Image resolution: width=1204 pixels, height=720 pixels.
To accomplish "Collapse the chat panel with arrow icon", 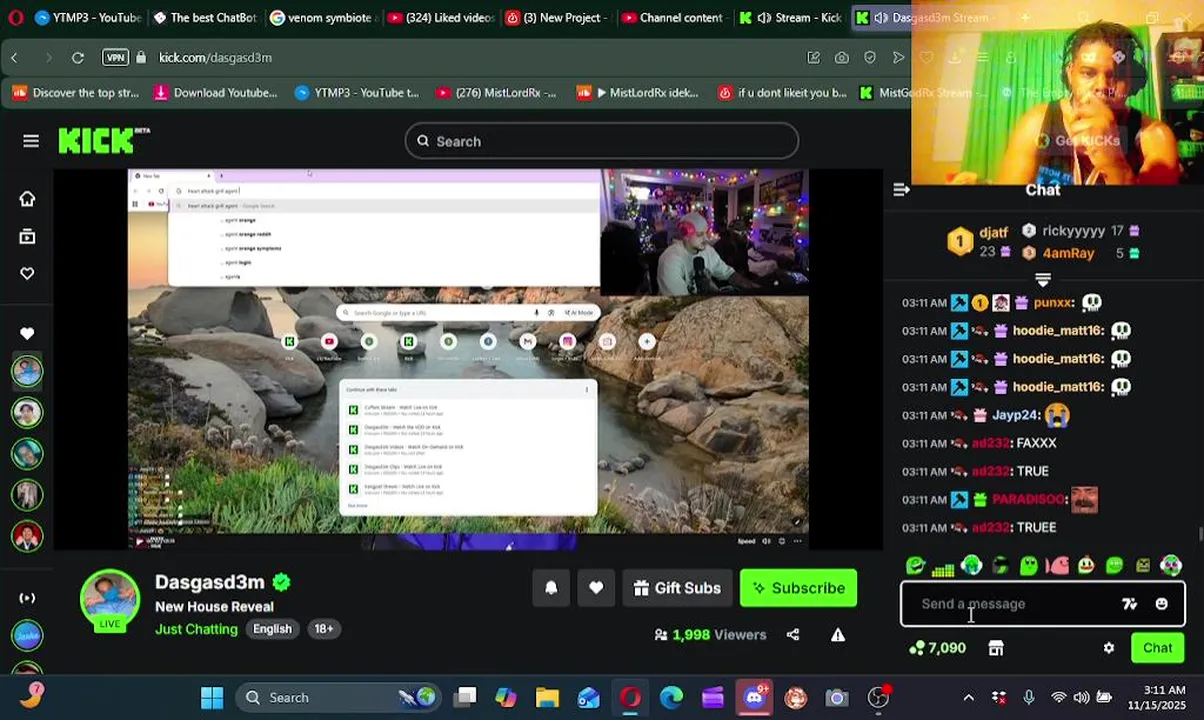I will pyautogui.click(x=901, y=189).
